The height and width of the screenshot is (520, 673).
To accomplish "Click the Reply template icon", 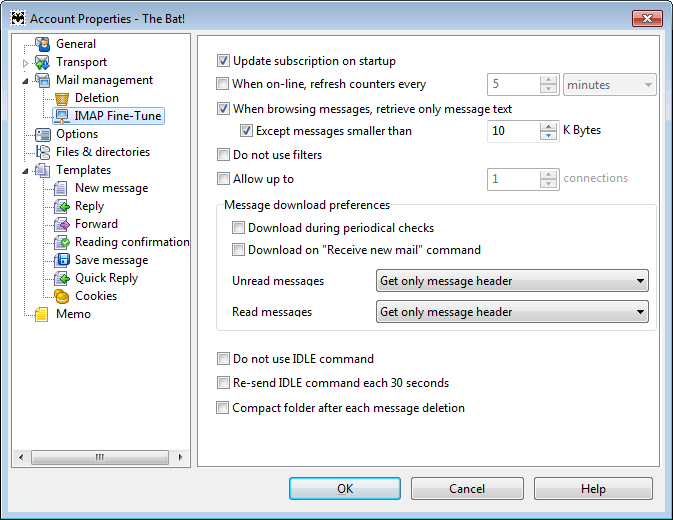I will click(x=62, y=206).
